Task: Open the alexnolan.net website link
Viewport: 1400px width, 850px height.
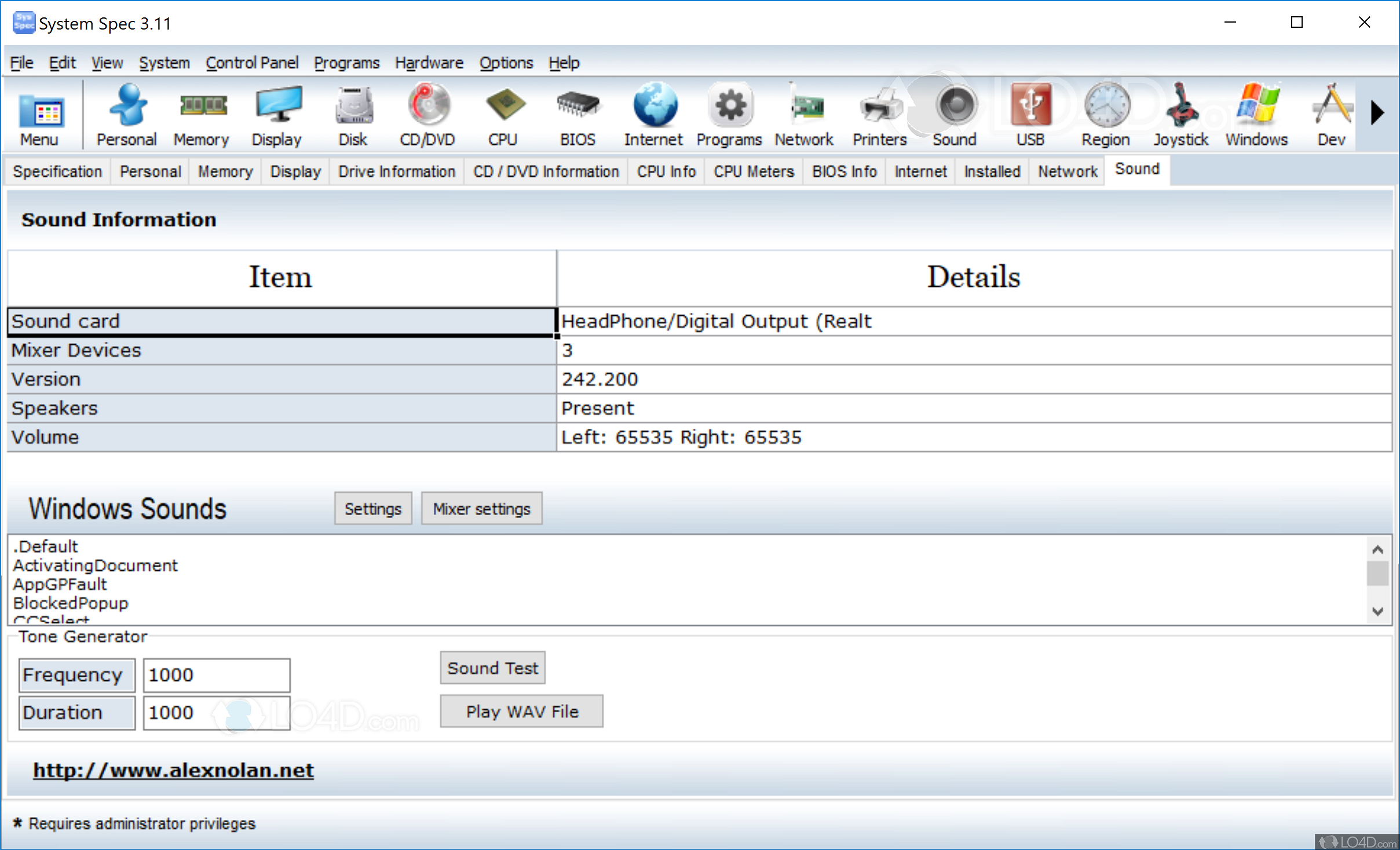Action: (173, 770)
